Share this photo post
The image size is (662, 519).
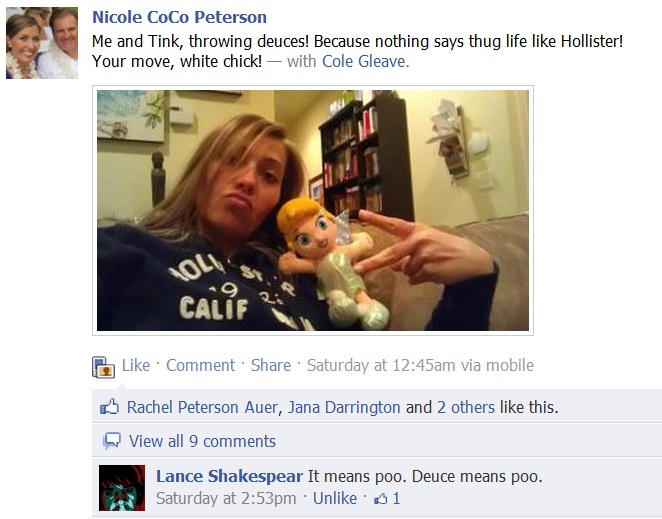tap(270, 365)
